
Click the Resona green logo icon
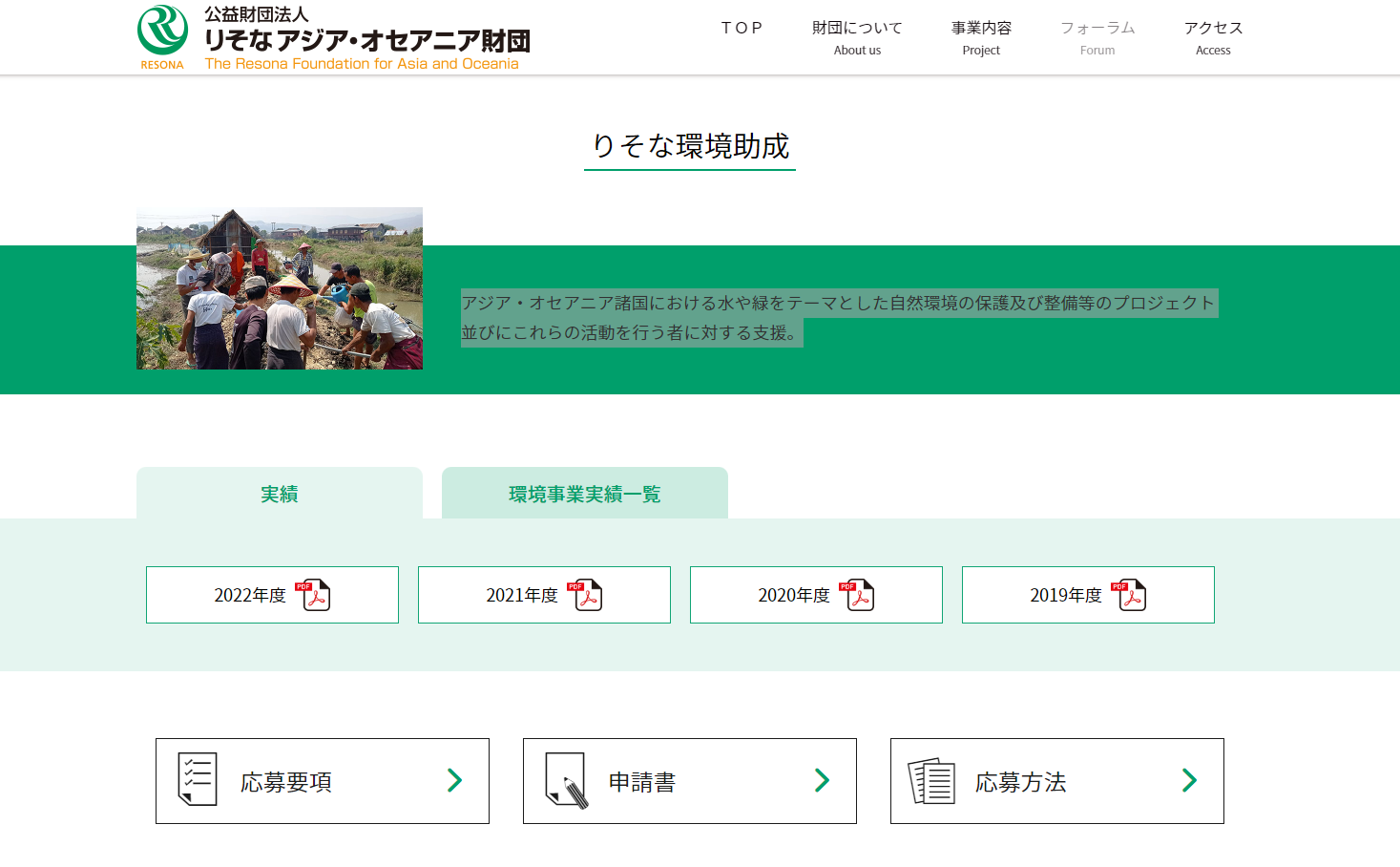162,31
